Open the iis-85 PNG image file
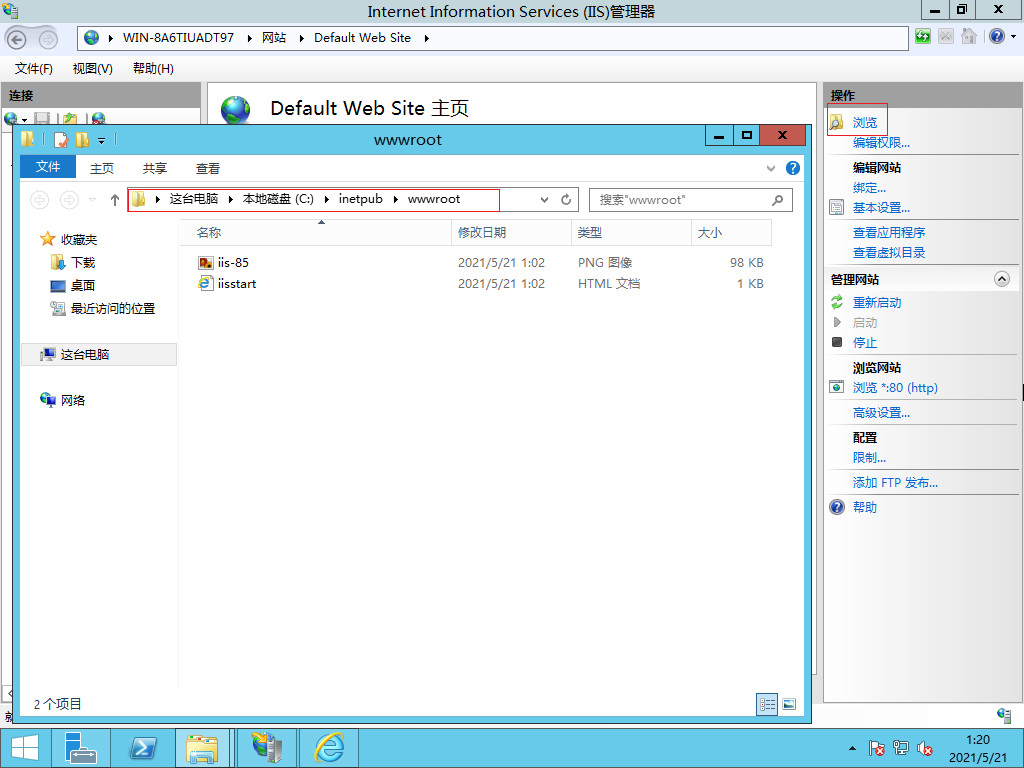 point(232,263)
